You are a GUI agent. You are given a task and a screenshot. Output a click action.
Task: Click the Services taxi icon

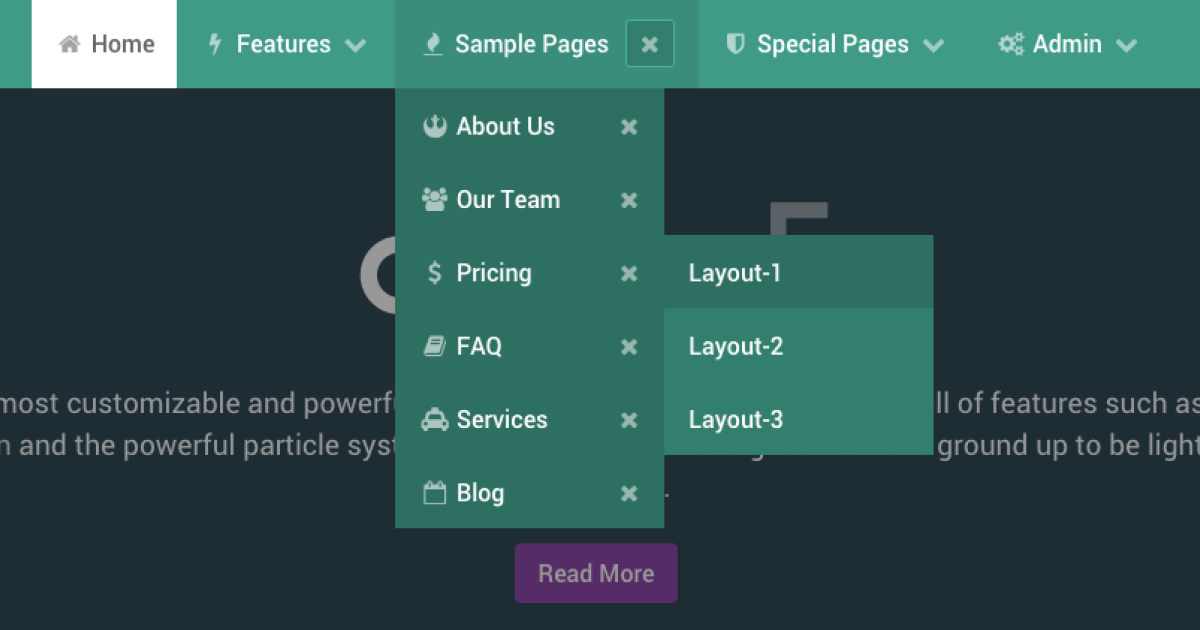coord(434,420)
